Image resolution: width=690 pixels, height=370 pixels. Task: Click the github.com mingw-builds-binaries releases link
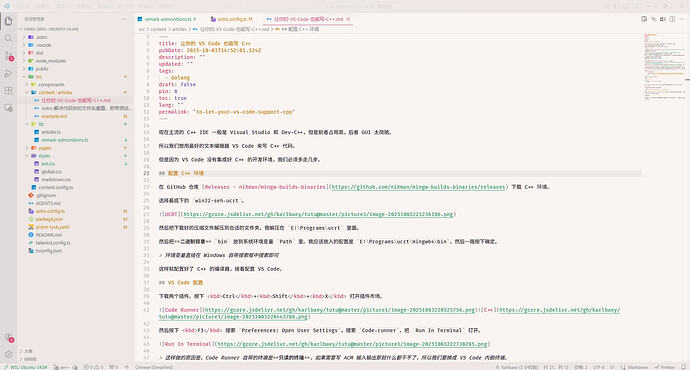click(418, 187)
